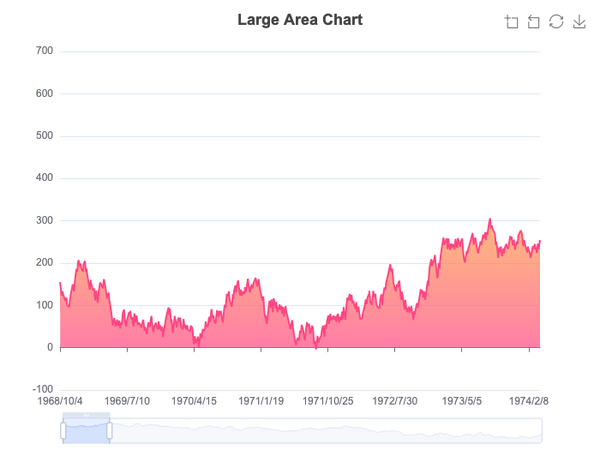
Task: Click the dip below zero near 1971/10/25
Action: pyautogui.click(x=316, y=348)
